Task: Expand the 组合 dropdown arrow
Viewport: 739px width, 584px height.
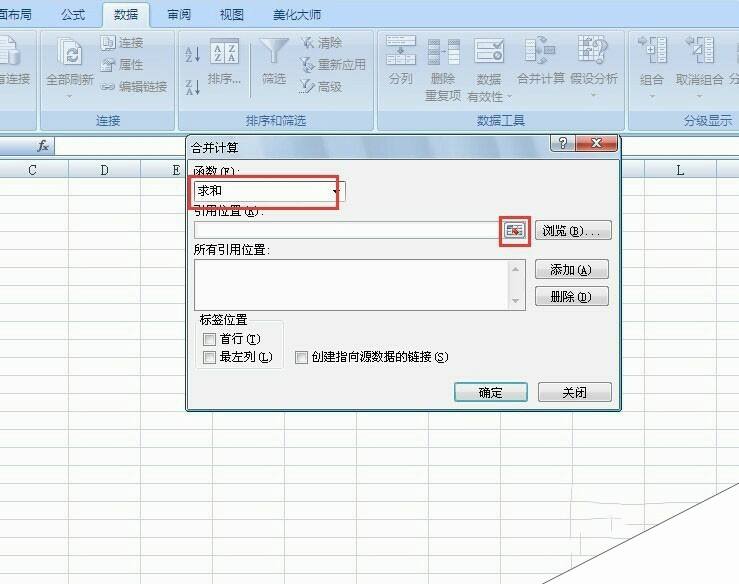Action: coord(652,97)
